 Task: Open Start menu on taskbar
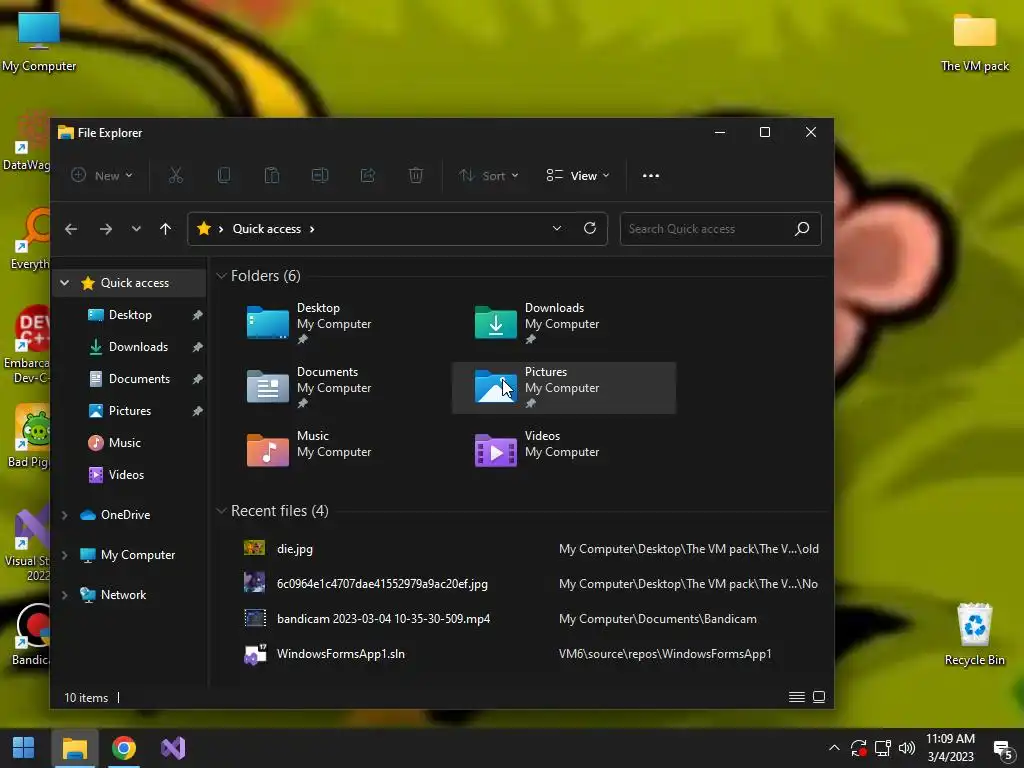[x=24, y=748]
